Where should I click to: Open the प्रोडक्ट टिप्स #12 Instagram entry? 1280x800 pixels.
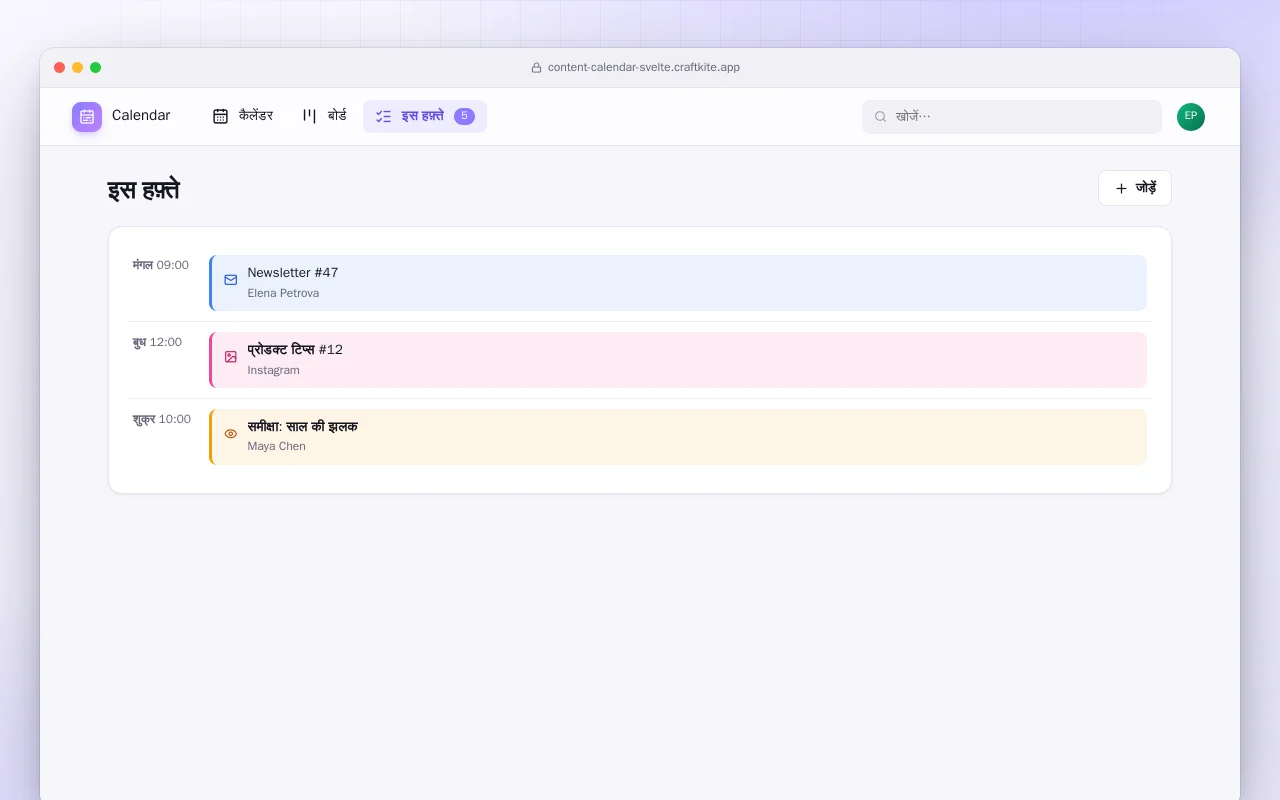click(678, 360)
